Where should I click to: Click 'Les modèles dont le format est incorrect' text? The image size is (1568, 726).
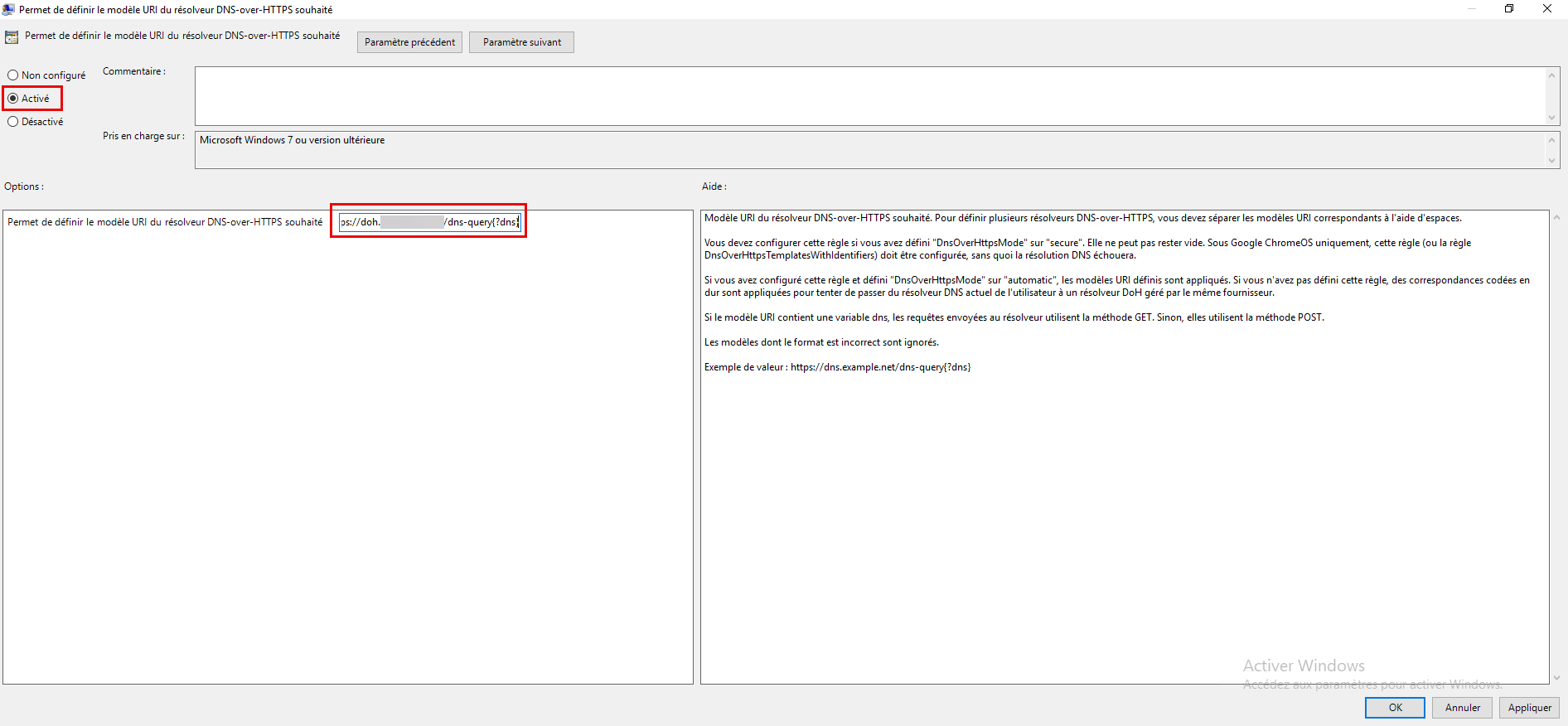click(x=821, y=342)
